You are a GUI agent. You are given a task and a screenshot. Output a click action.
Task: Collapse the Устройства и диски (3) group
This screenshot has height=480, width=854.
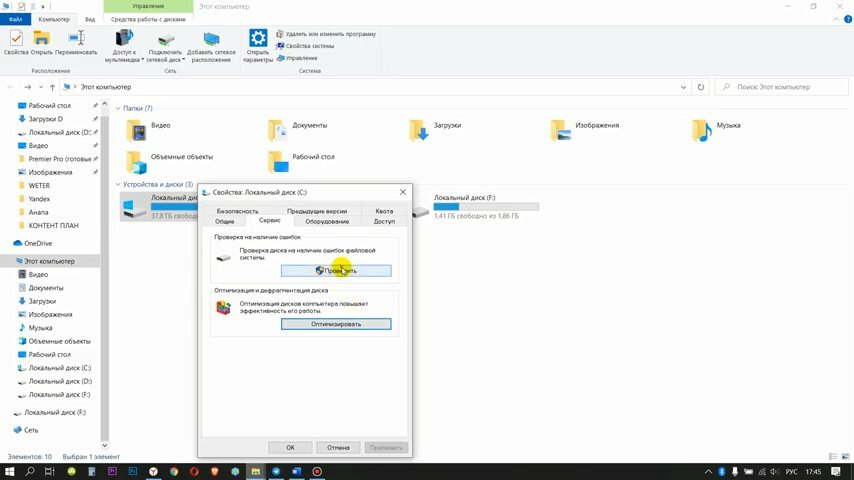pos(118,185)
